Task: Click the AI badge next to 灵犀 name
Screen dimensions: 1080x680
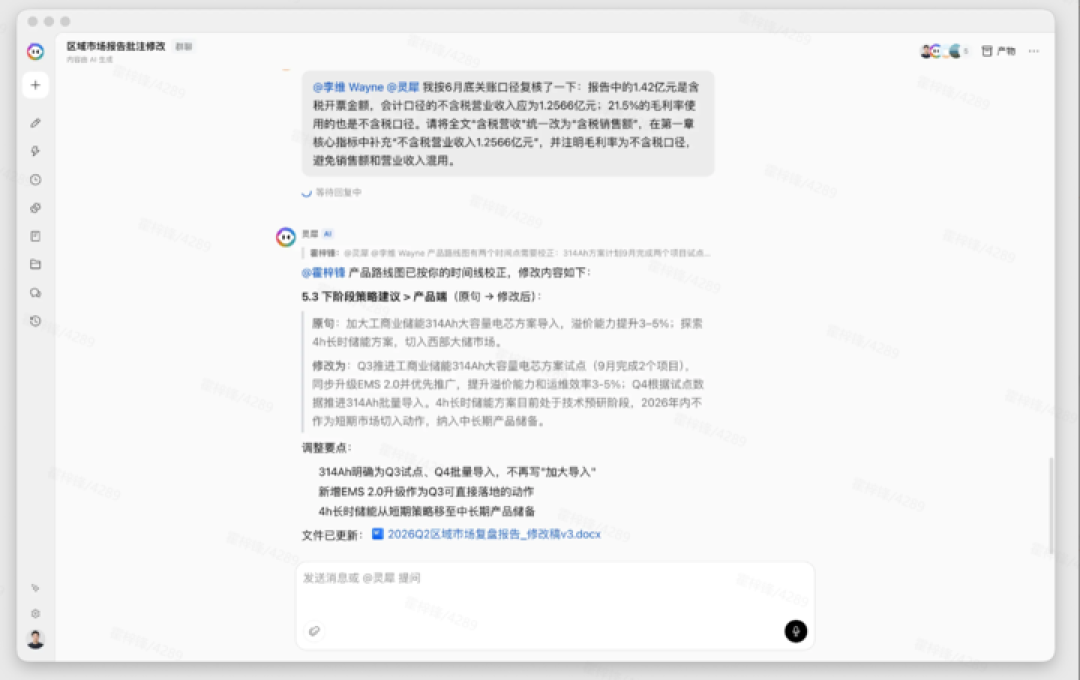Action: point(328,234)
